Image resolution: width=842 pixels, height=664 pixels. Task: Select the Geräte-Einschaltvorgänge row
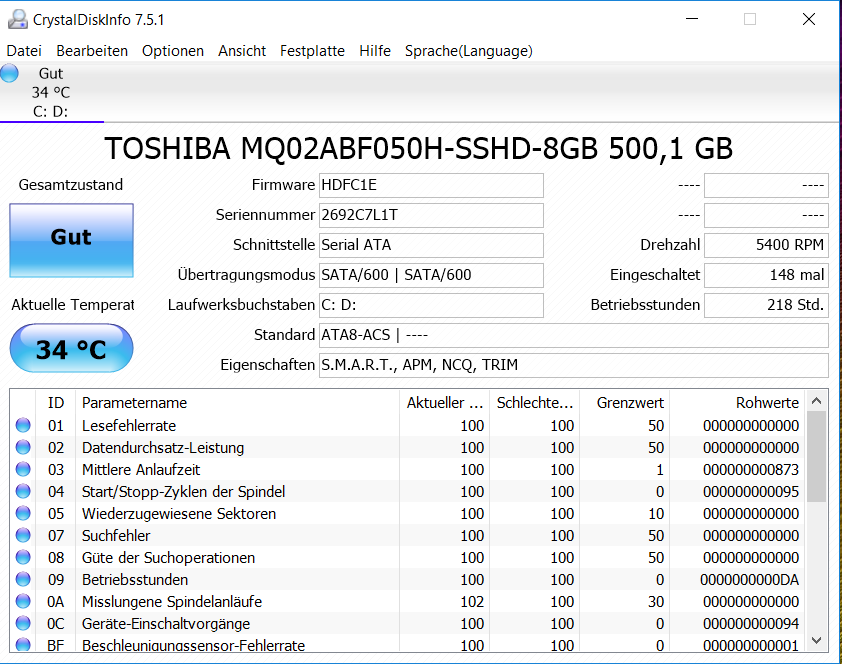click(x=407, y=624)
